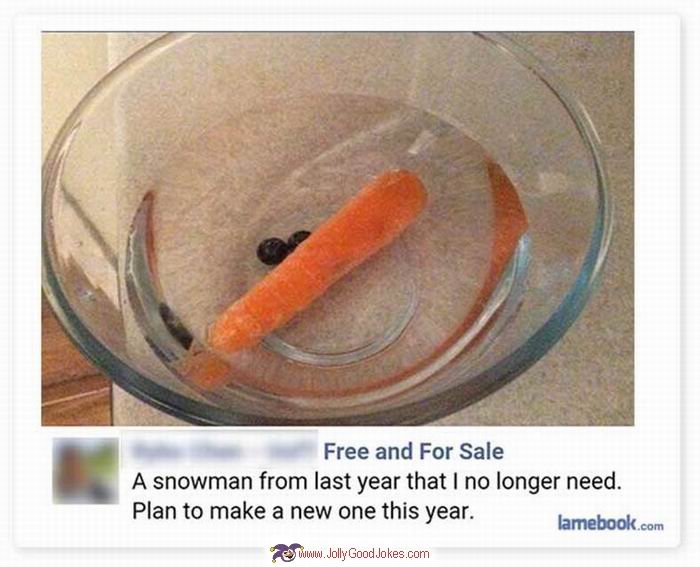This screenshot has width=700, height=567.
Task: Open the blurred profile picture of the poster
Action: pos(86,471)
